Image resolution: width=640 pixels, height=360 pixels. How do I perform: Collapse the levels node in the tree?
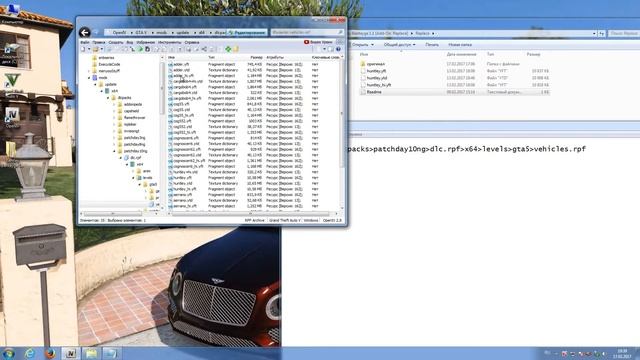(x=134, y=178)
